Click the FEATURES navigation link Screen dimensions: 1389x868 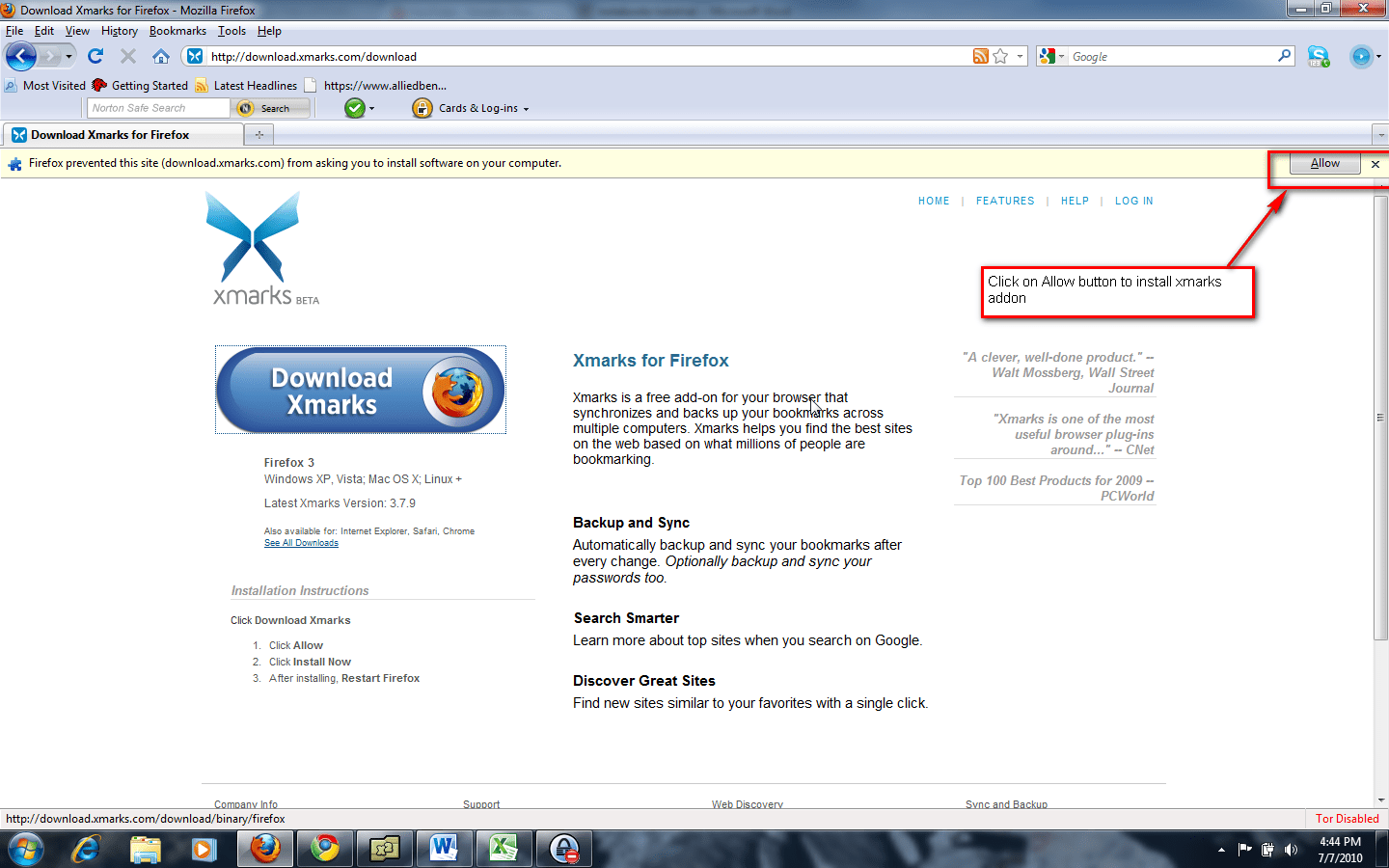point(1005,202)
